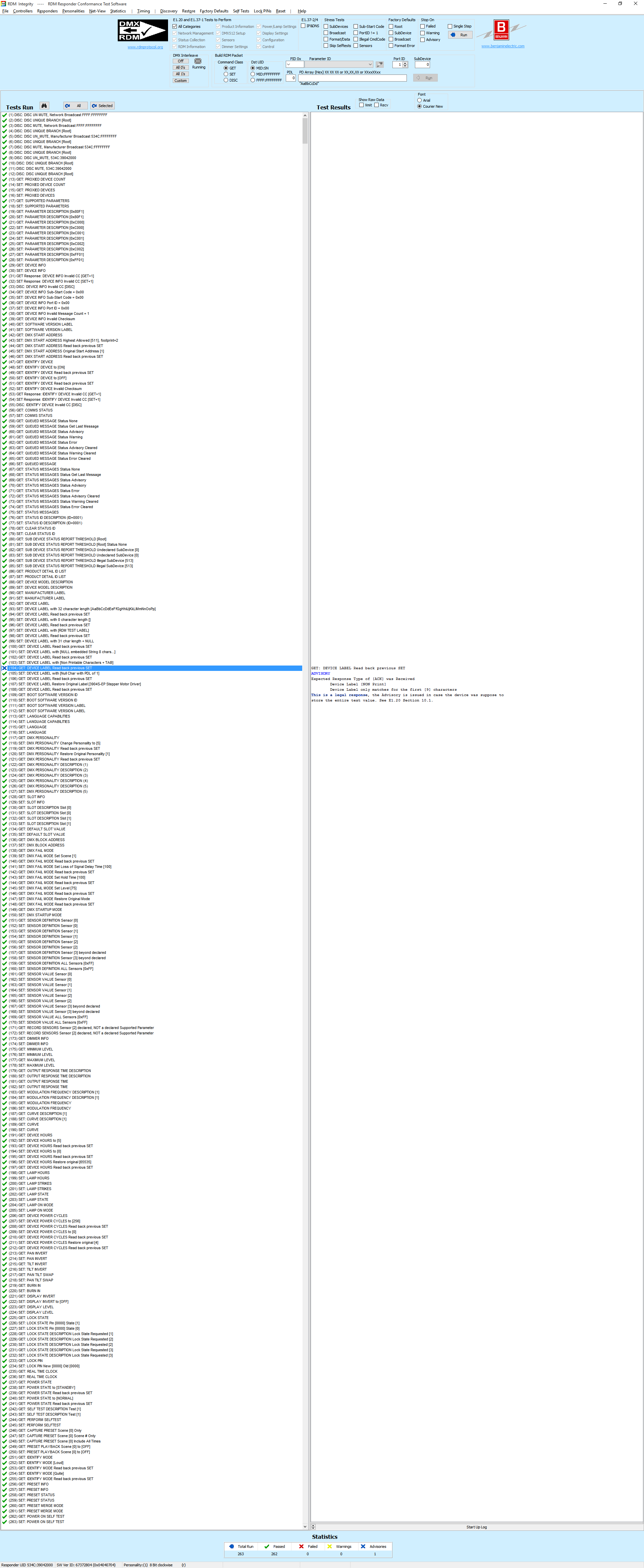Enable Stop On Failed checkbox

pyautogui.click(x=423, y=26)
